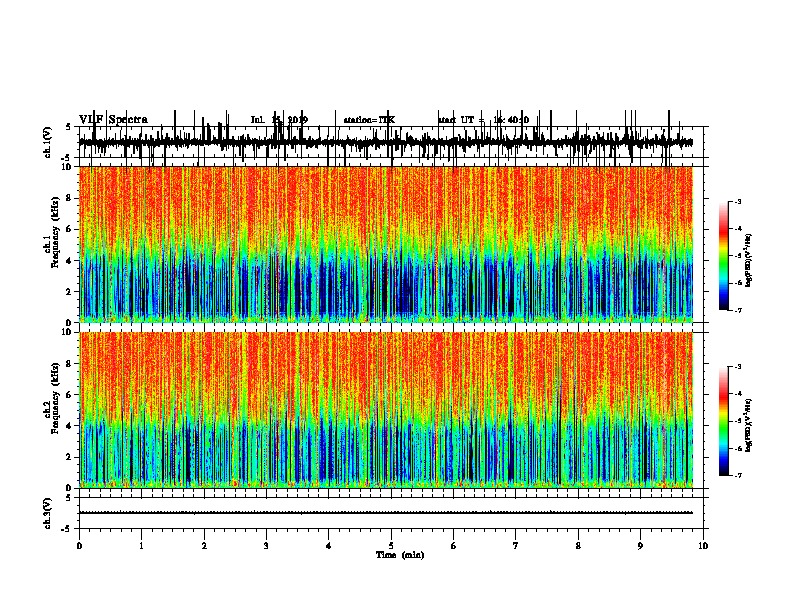Click time axis tick label 7

[x=516, y=546]
